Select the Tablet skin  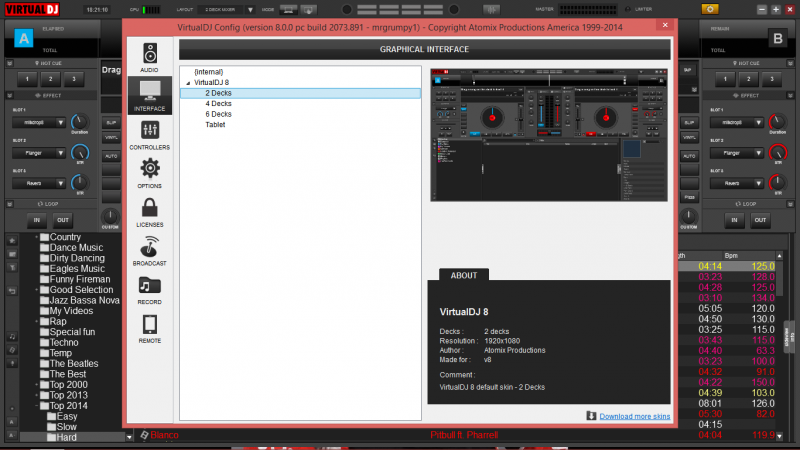pos(215,124)
